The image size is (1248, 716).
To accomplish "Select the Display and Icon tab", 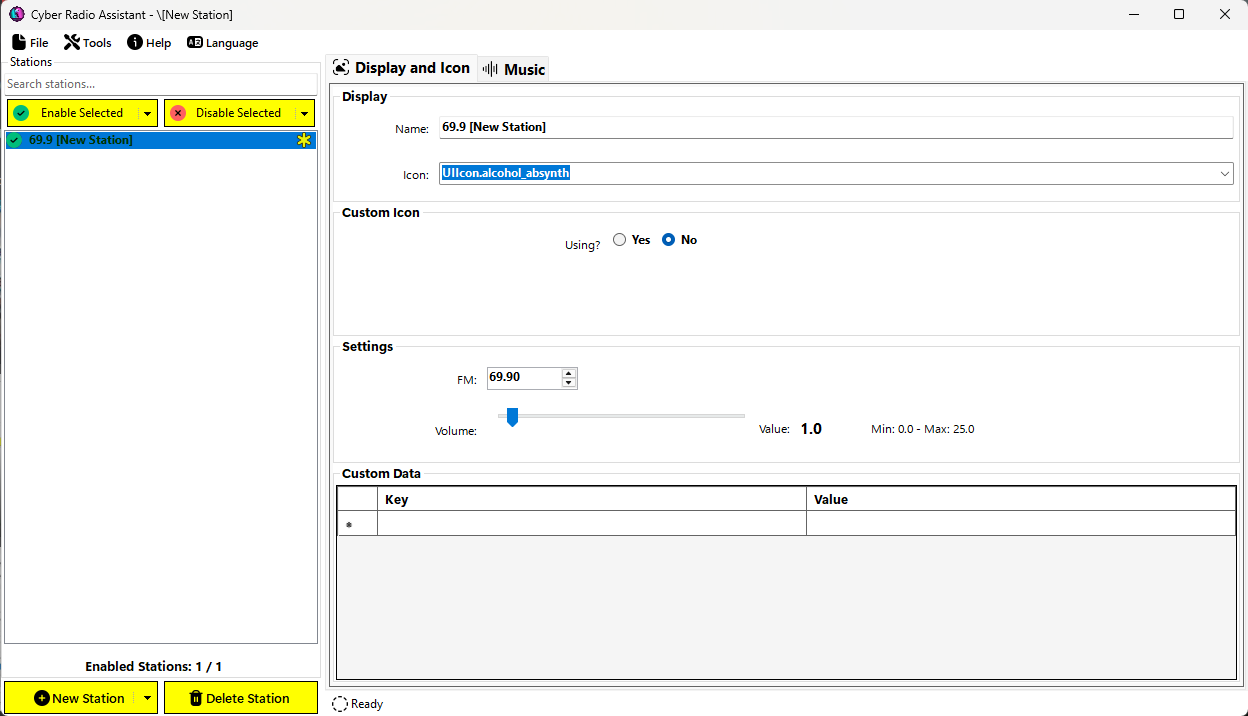I will pyautogui.click(x=402, y=68).
